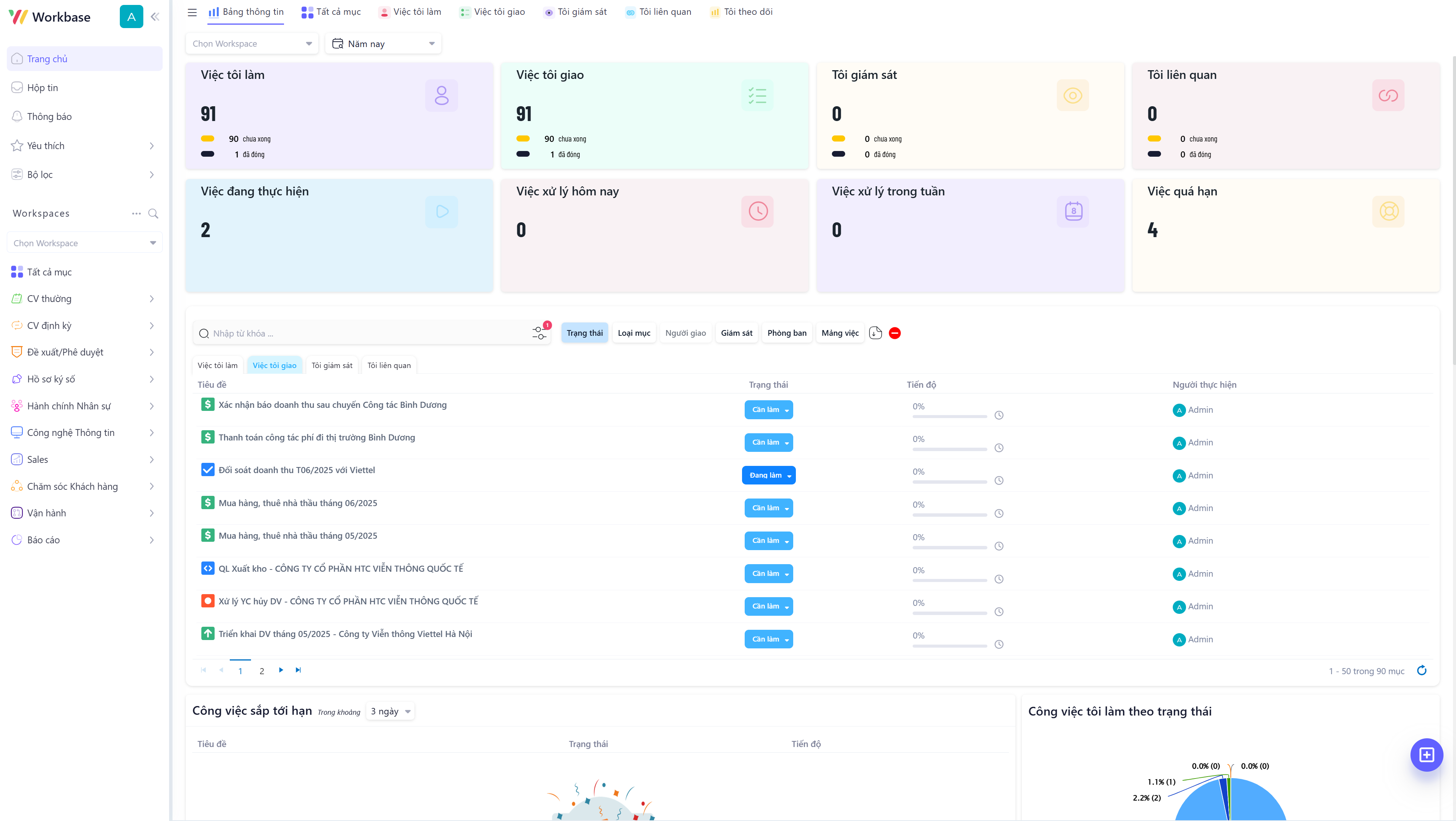Screen dimensions: 1456x821
Task: Click the hamburger menu icon
Action: 192,12
